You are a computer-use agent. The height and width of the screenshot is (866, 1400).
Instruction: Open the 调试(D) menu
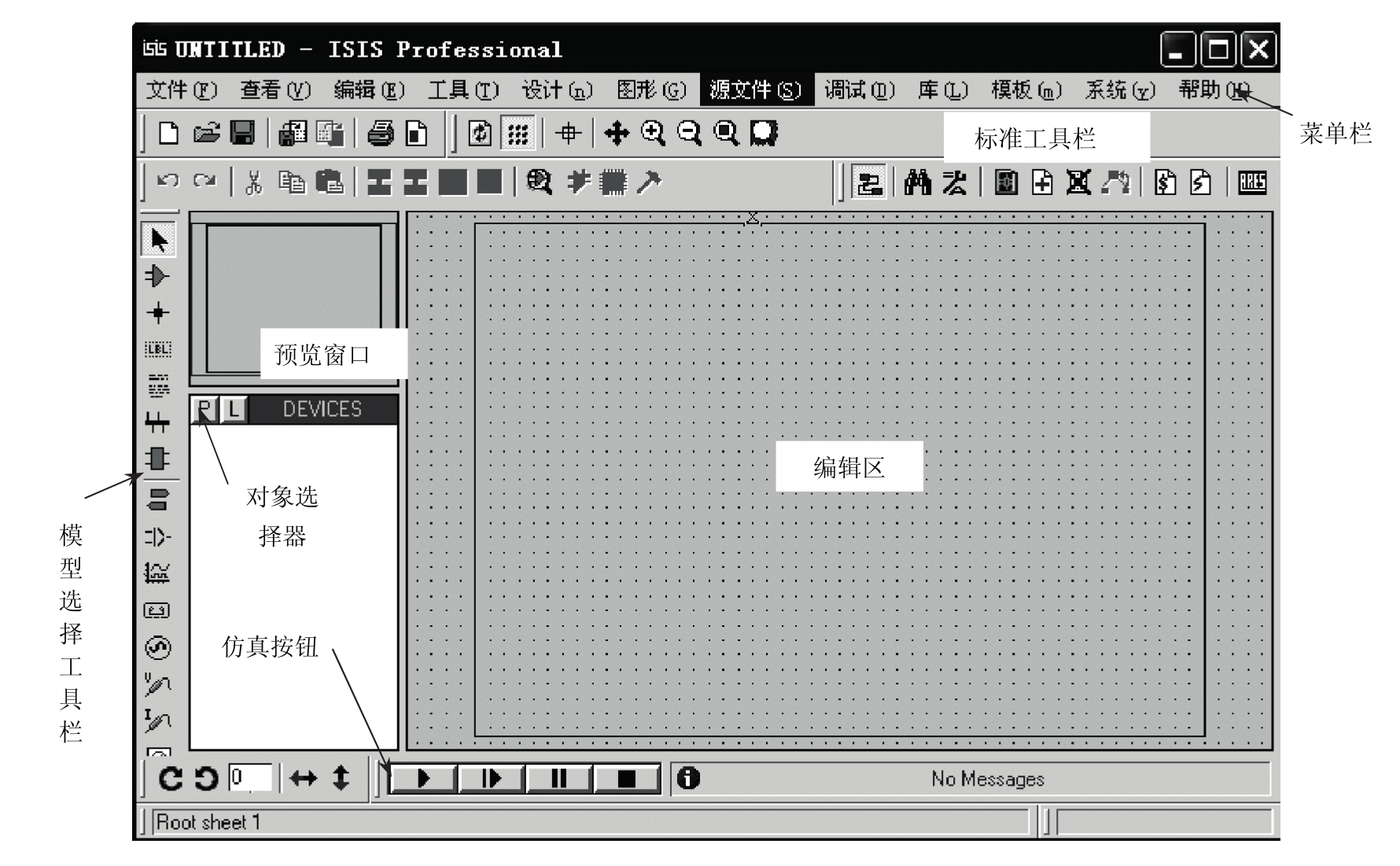[x=859, y=90]
